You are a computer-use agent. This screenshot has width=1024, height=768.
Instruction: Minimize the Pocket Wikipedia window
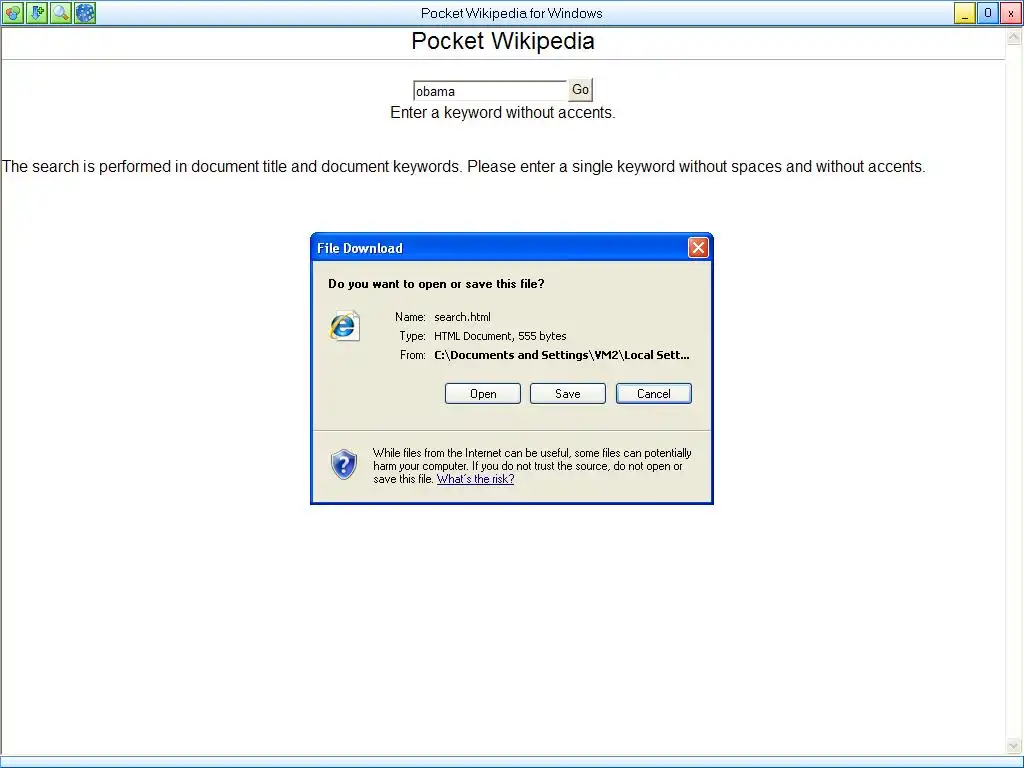[965, 13]
